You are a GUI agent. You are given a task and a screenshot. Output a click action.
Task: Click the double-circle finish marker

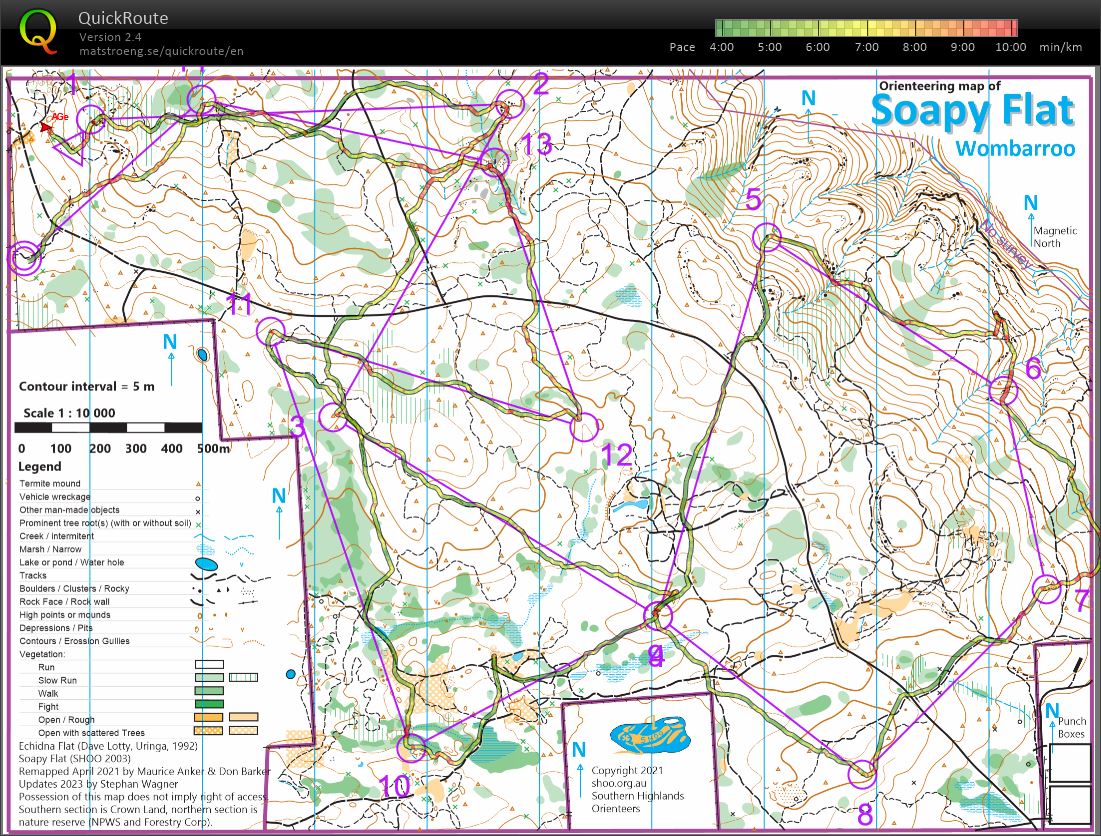click(24, 257)
